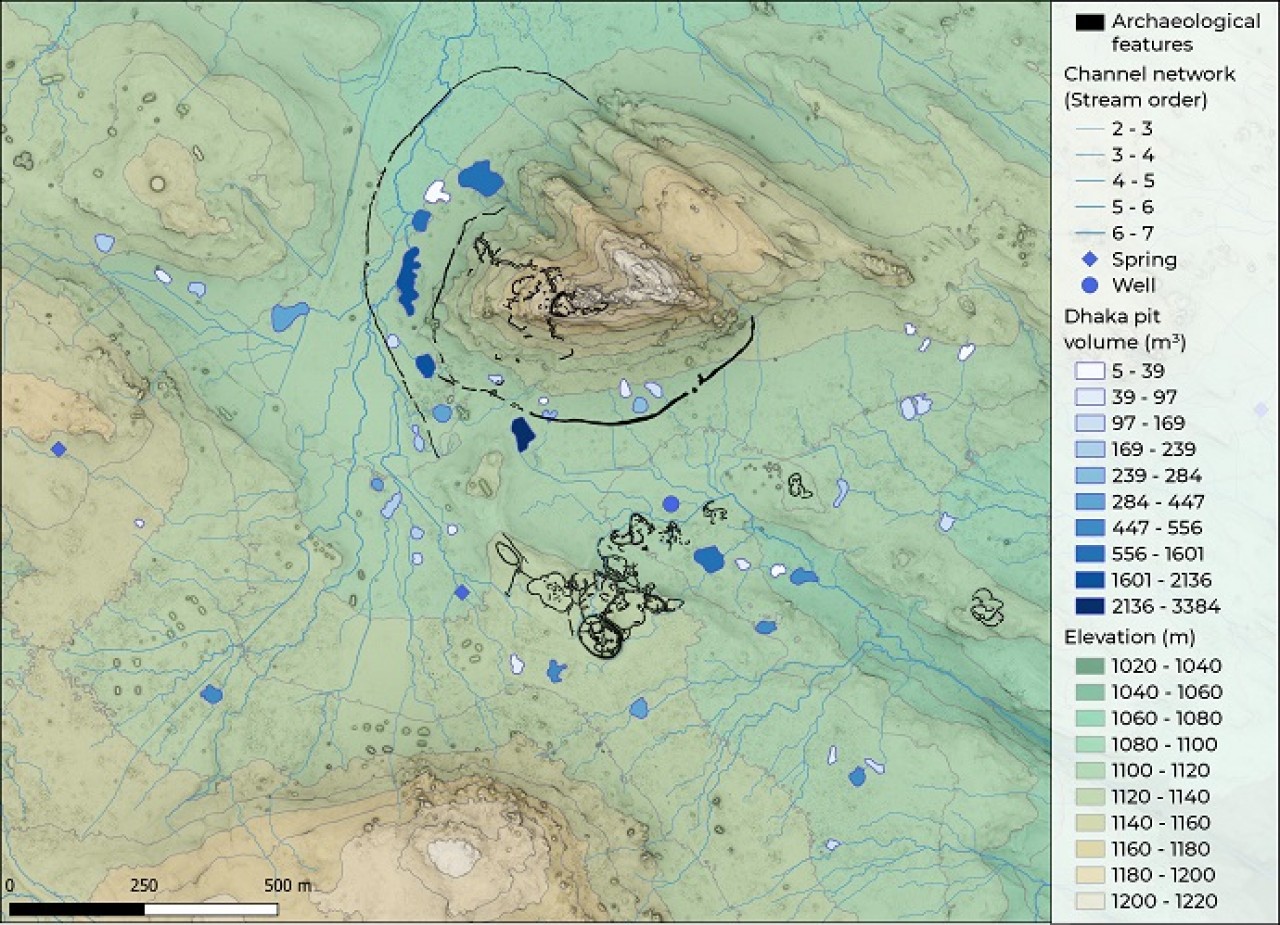Click the 1180 - 1200 elevation swatch
Screen dimensions: 1280x925
[x=1089, y=875]
